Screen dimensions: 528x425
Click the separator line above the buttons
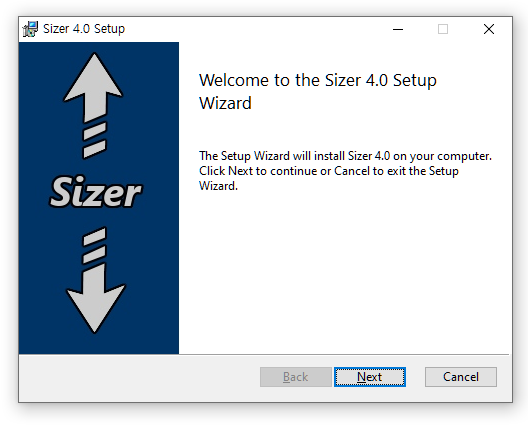tap(264, 354)
